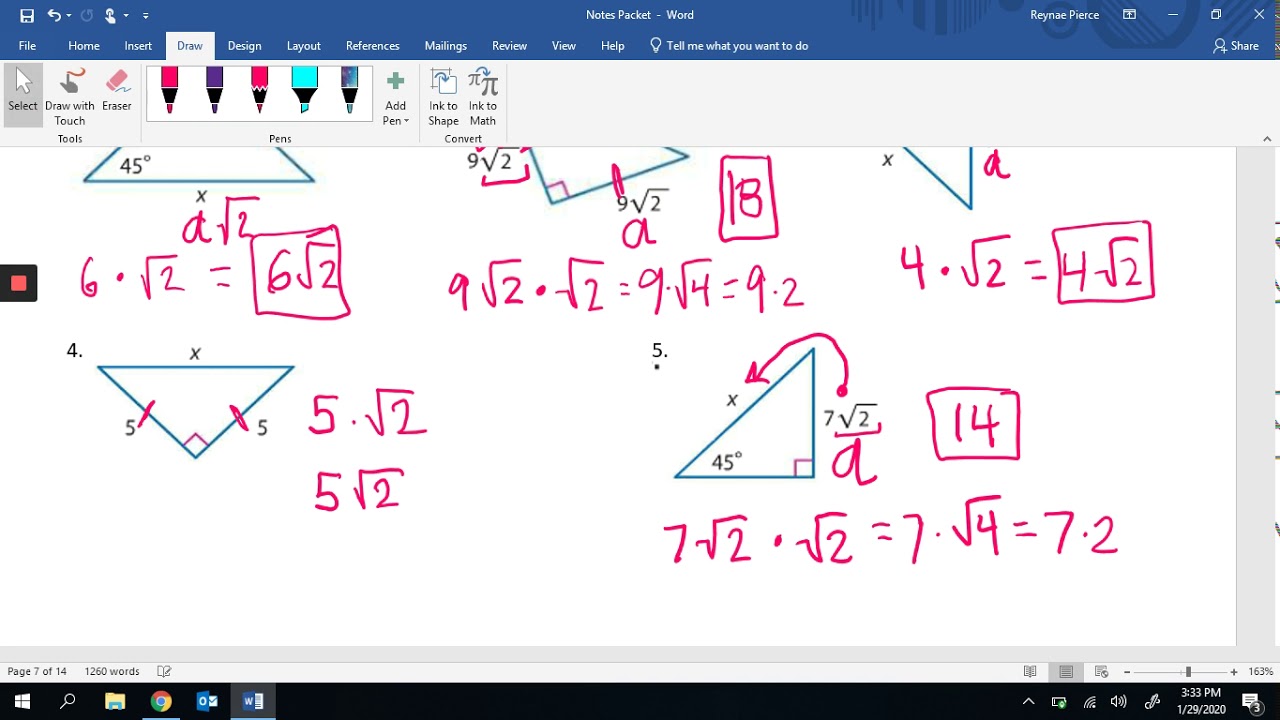
Task: Switch to the Insert tab
Action: pyautogui.click(x=138, y=46)
